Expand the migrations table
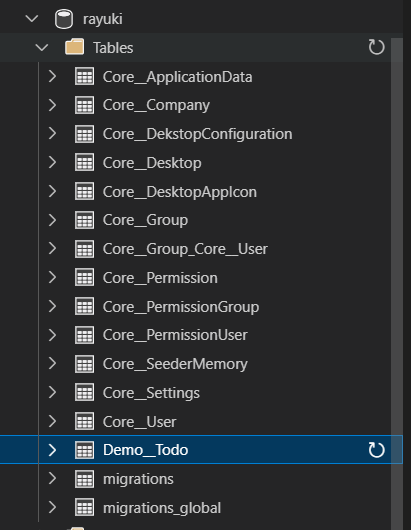 pyautogui.click(x=52, y=478)
